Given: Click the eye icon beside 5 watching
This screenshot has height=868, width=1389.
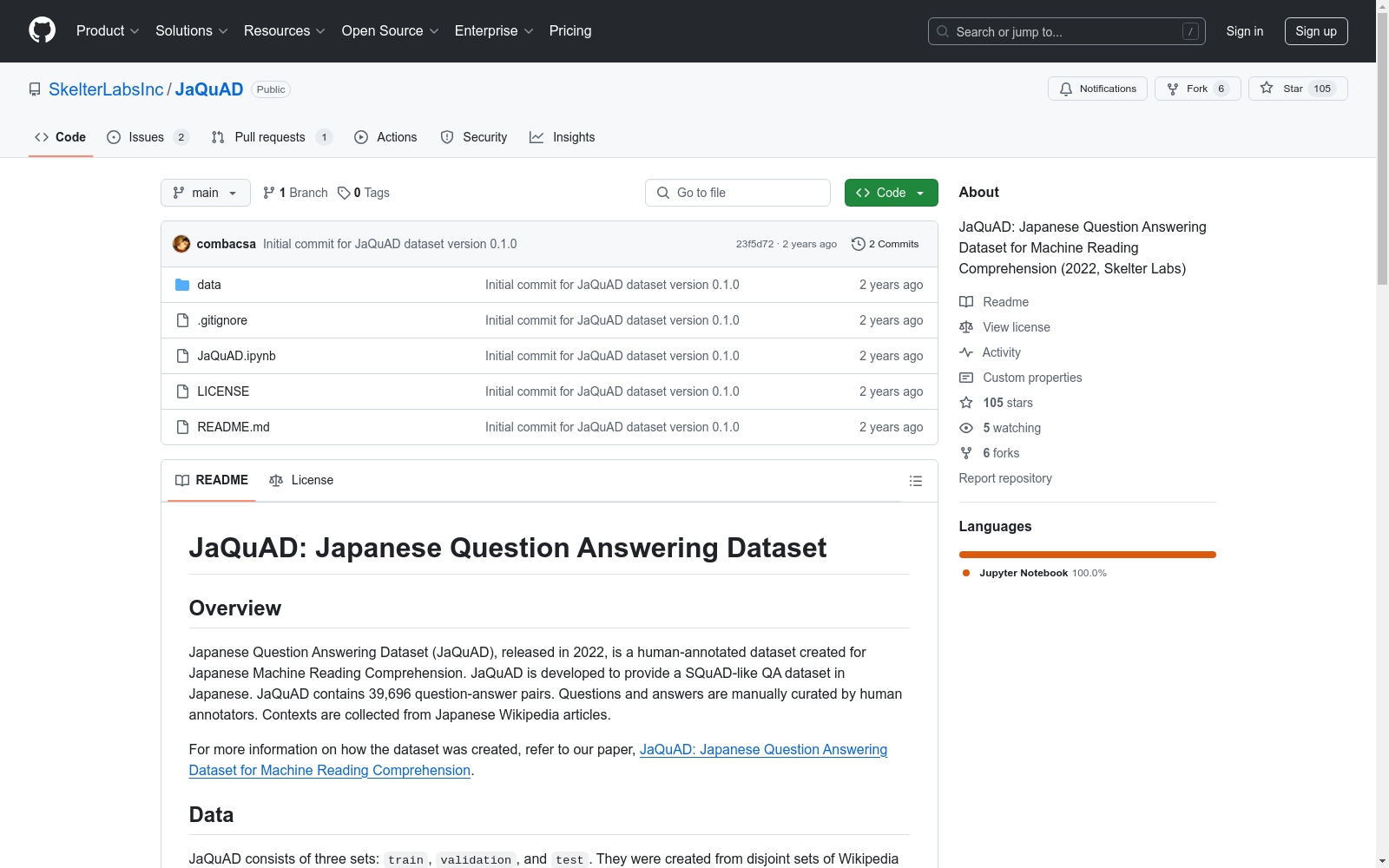Looking at the screenshot, I should 966,428.
